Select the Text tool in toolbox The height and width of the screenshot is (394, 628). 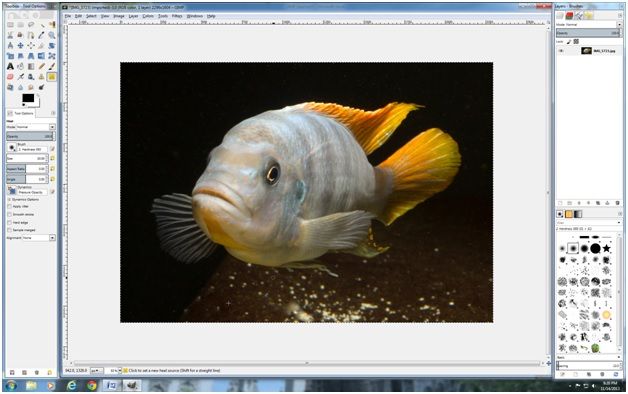click(x=10, y=66)
